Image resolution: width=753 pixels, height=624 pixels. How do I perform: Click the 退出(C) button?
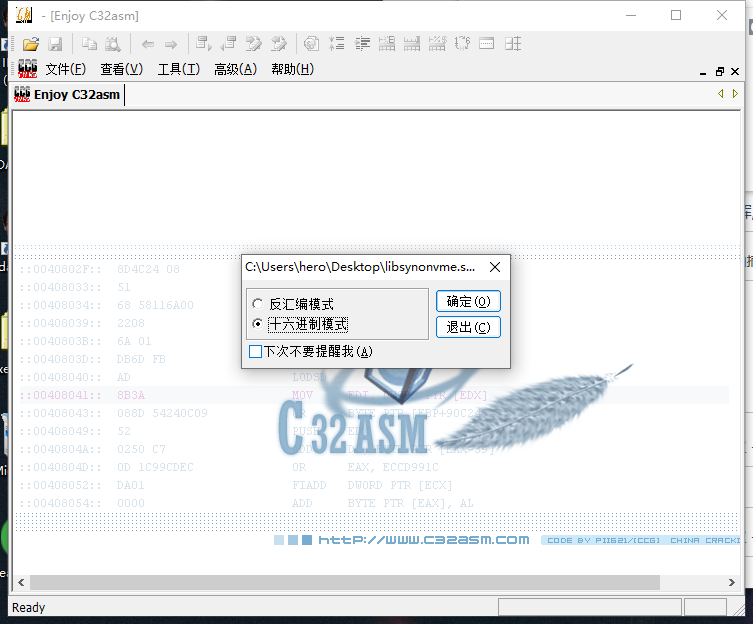pyautogui.click(x=468, y=327)
